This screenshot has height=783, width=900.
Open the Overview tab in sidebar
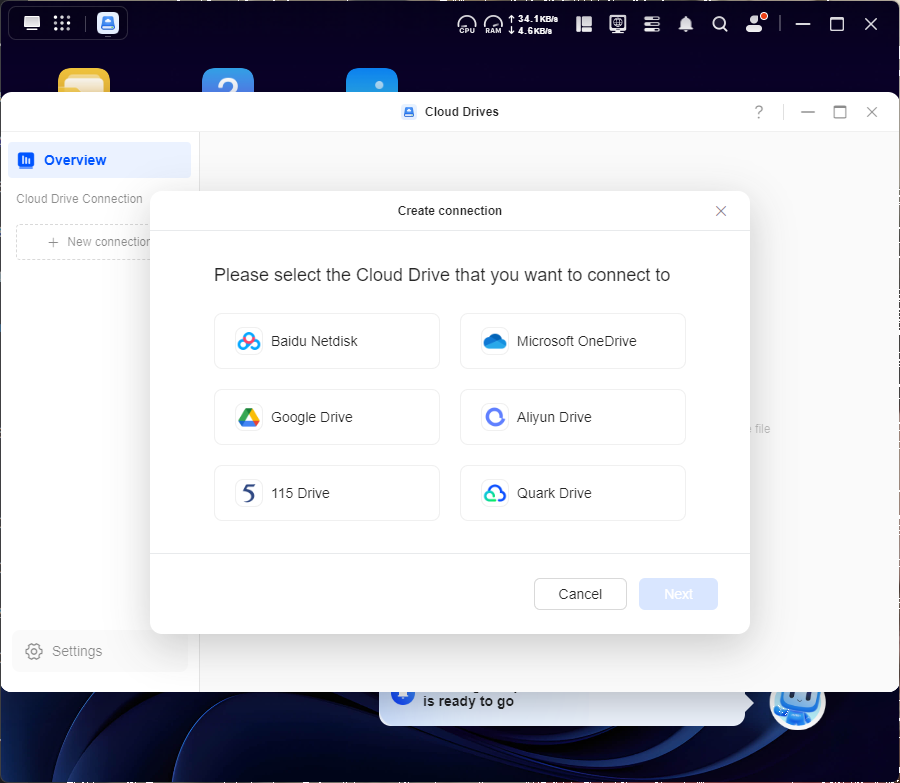click(99, 160)
